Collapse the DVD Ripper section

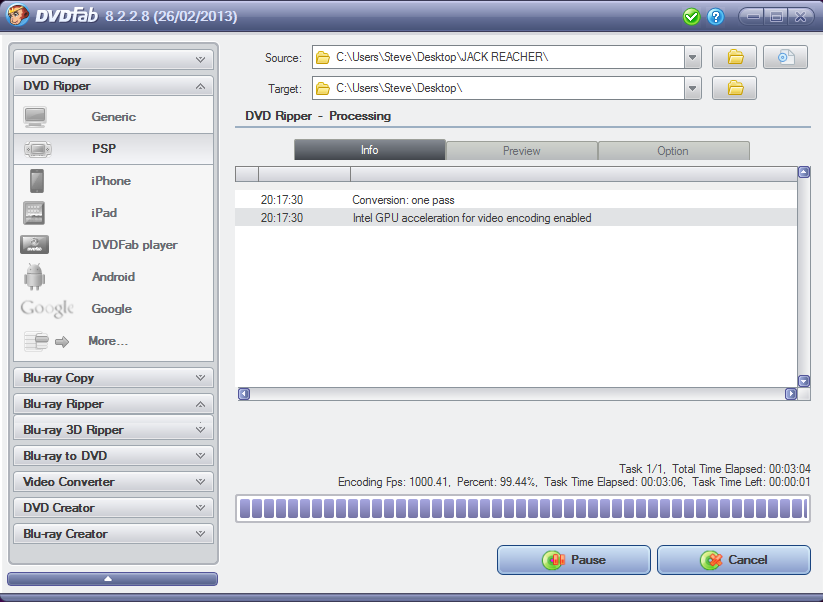click(113, 86)
